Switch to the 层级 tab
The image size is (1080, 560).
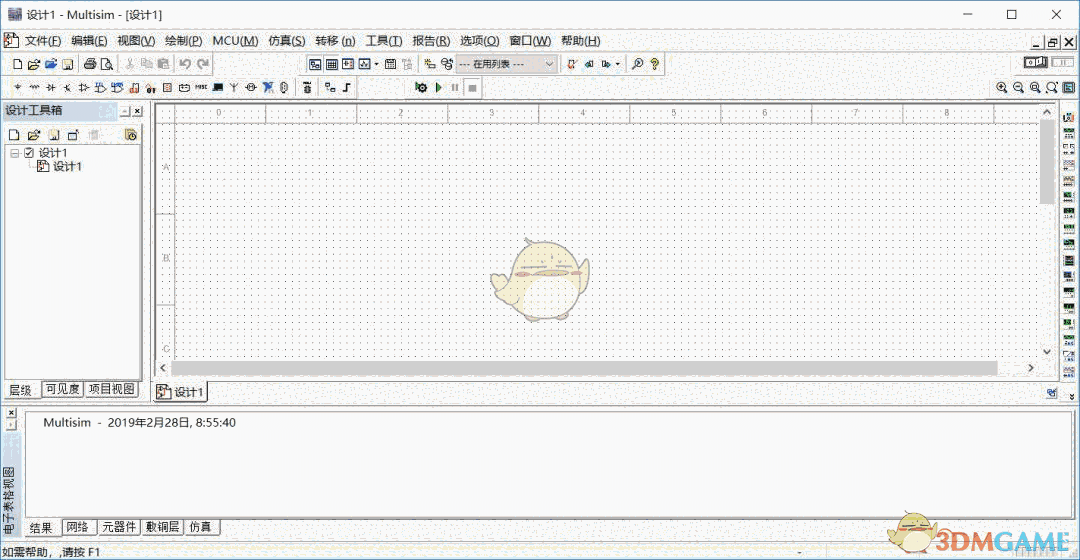[x=21, y=390]
